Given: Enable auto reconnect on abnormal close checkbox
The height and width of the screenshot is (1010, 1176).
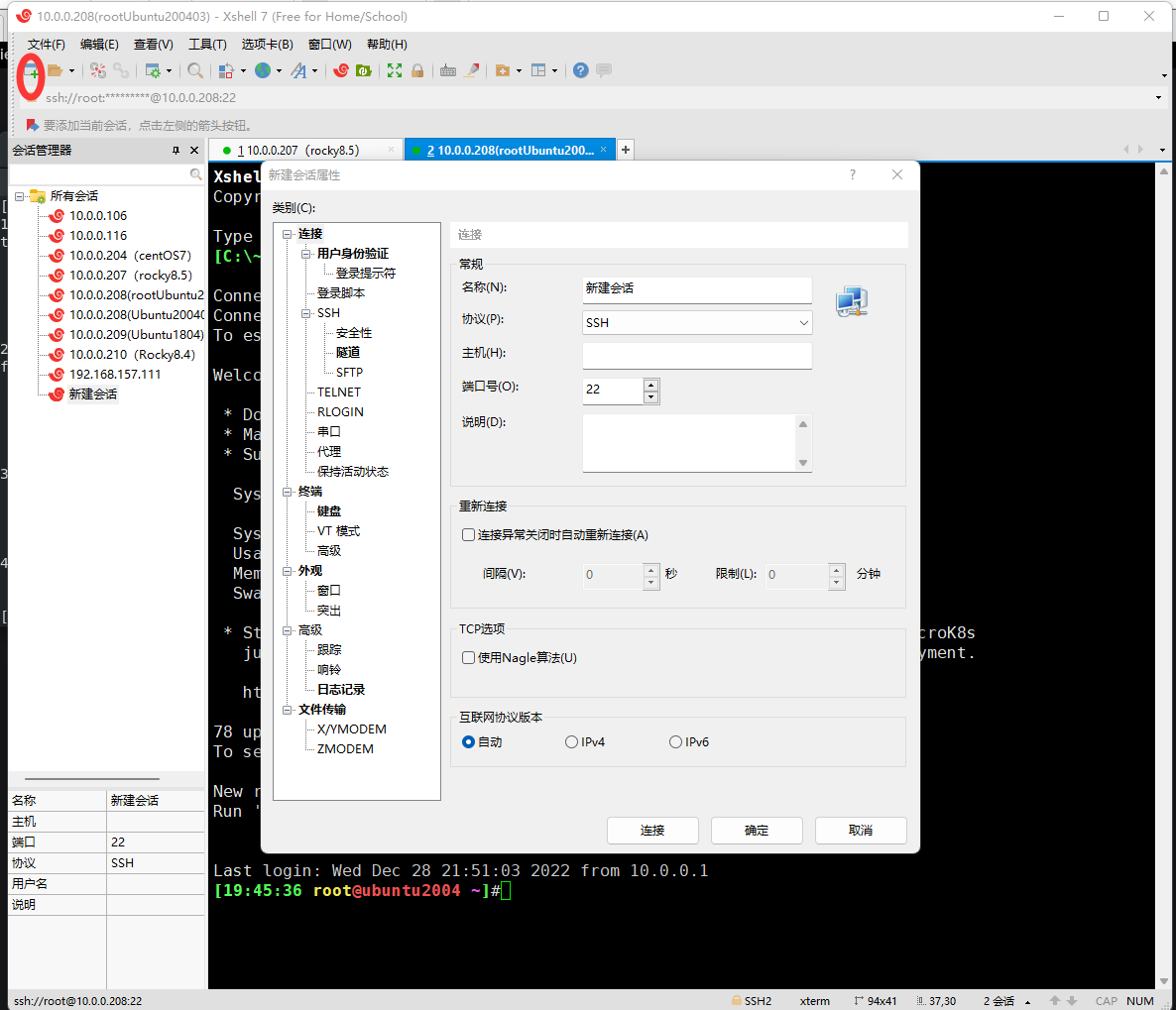Looking at the screenshot, I should coord(469,535).
